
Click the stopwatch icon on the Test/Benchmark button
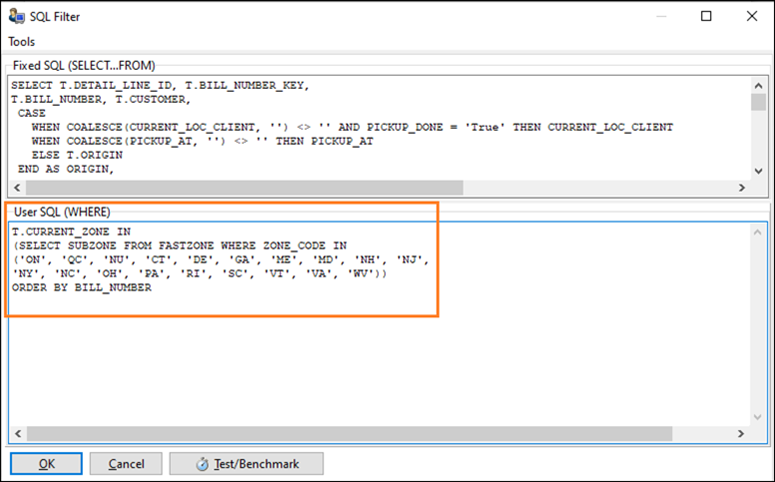(x=202, y=464)
